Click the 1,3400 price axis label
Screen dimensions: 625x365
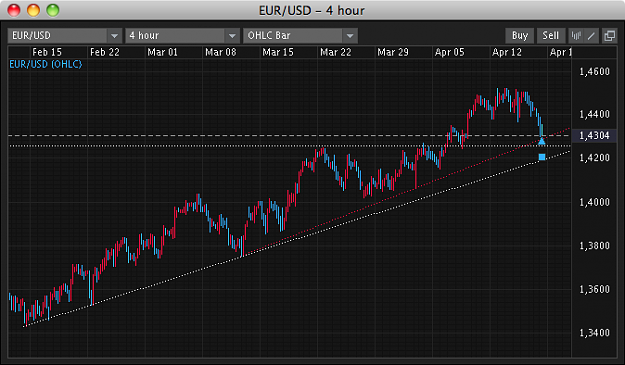pyautogui.click(x=594, y=333)
